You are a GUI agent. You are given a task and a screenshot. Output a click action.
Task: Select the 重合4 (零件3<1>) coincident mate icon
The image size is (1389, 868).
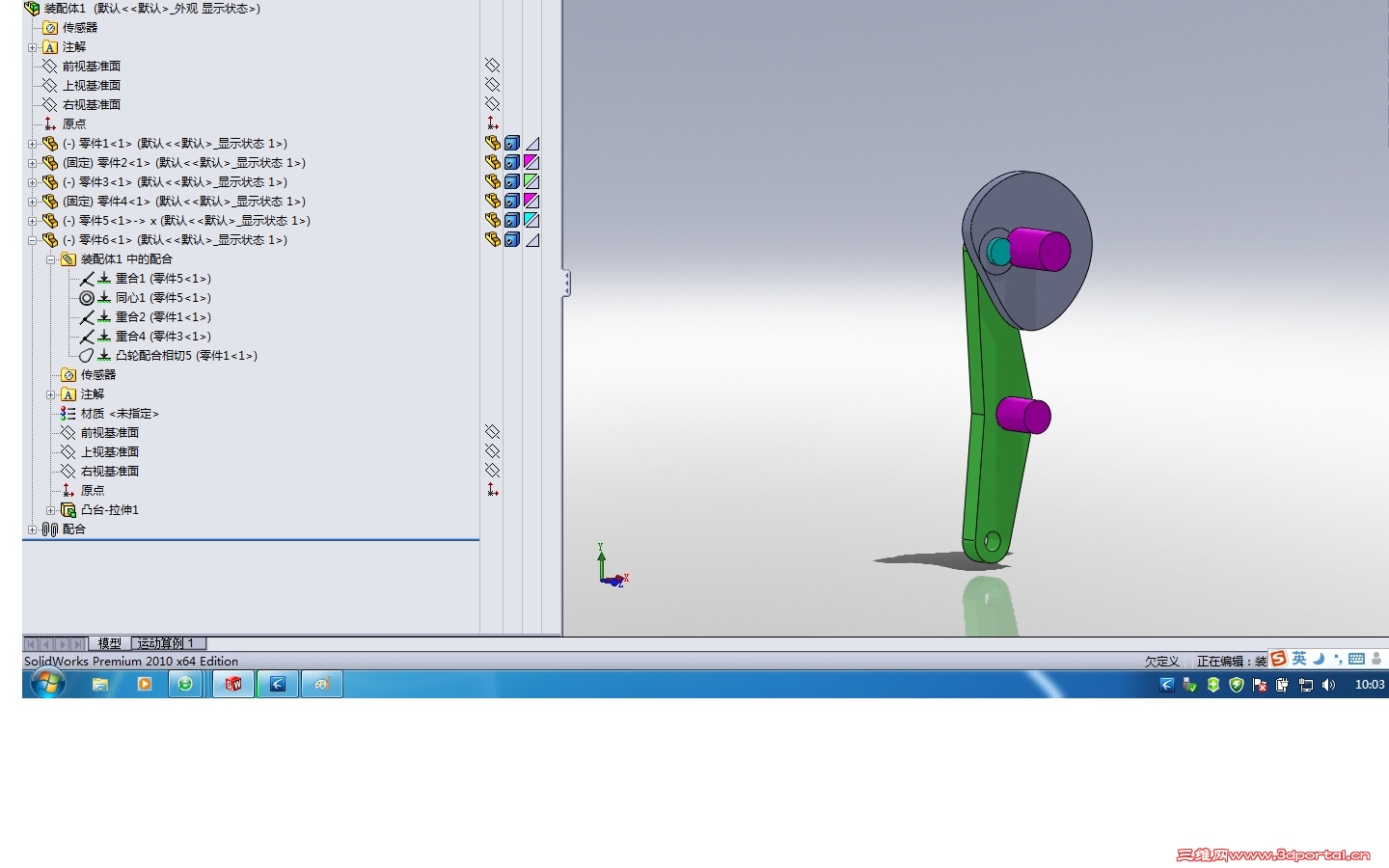point(87,337)
